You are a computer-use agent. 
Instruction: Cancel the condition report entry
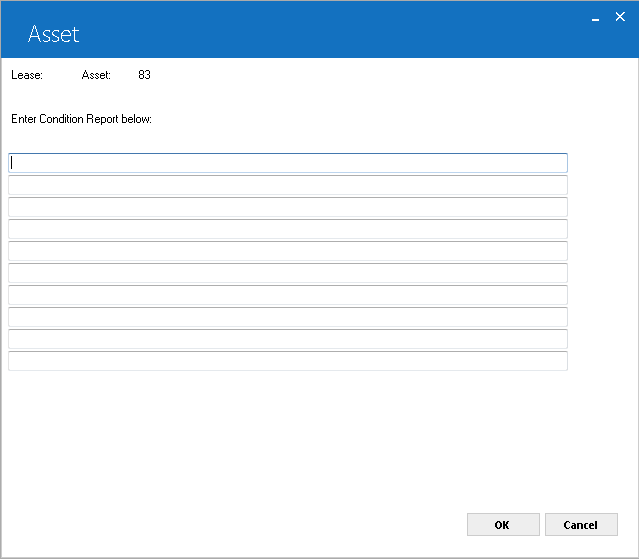point(581,525)
